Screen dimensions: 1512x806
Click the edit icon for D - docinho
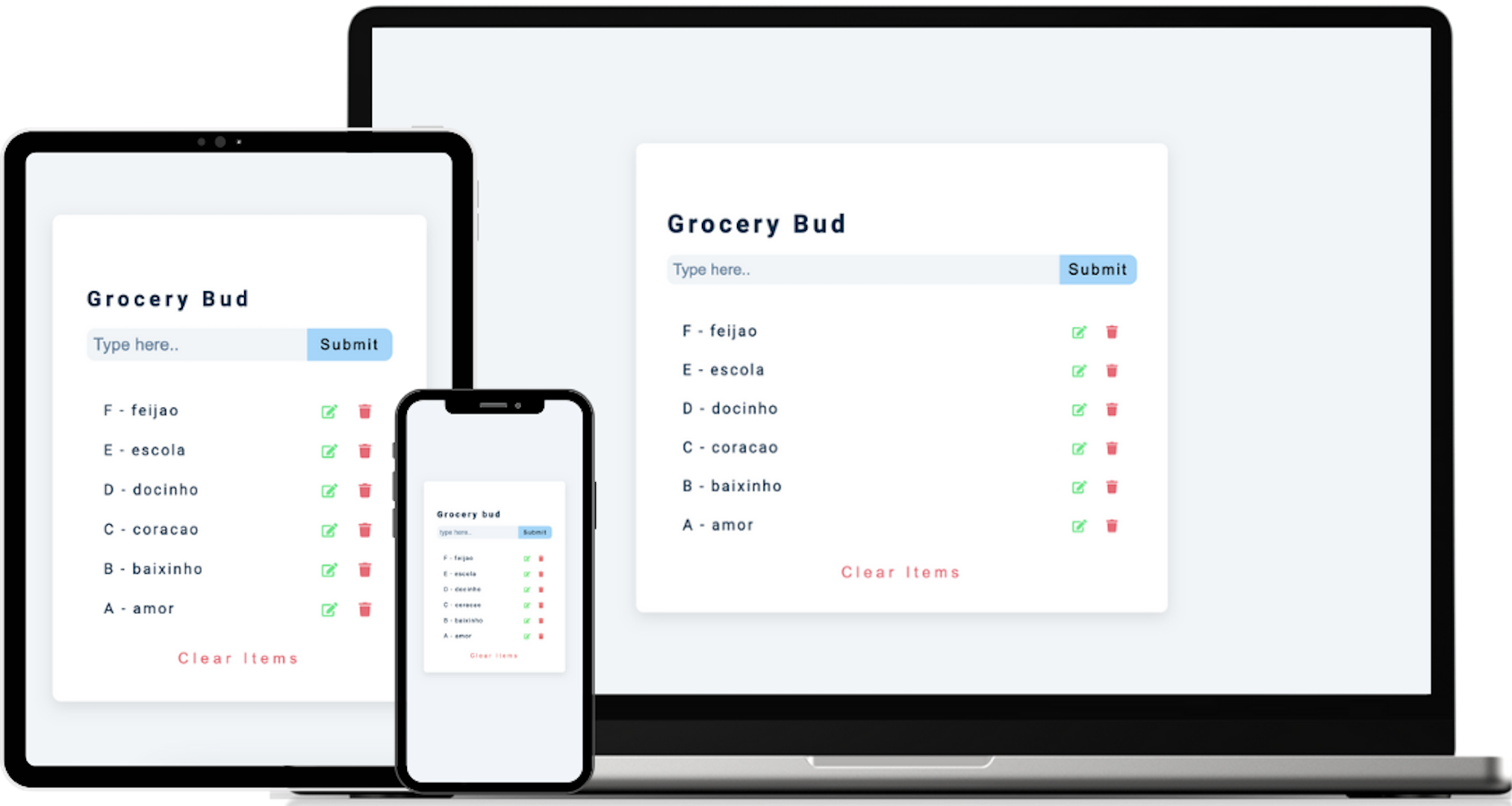click(x=1078, y=410)
